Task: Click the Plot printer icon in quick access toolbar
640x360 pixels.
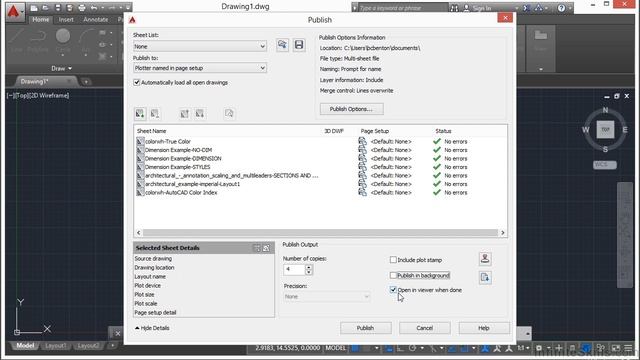Action: pos(82,8)
